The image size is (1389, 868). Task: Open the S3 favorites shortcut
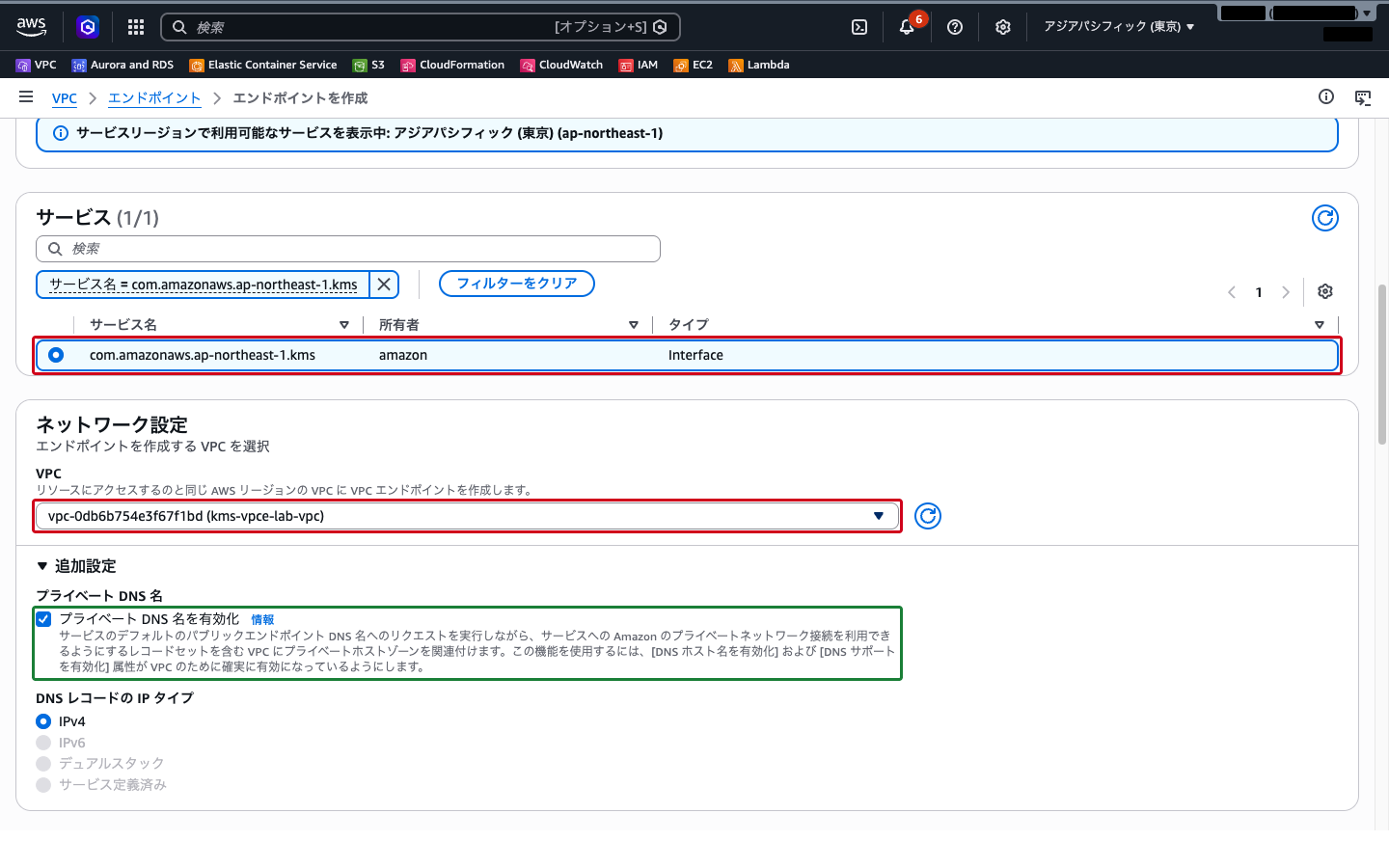point(368,65)
